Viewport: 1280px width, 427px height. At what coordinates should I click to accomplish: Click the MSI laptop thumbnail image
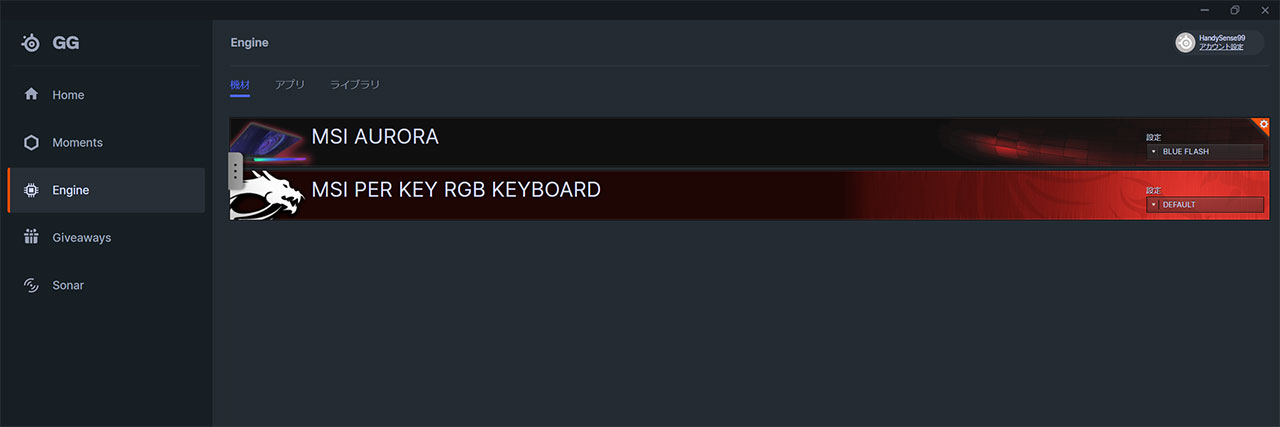pos(268,142)
